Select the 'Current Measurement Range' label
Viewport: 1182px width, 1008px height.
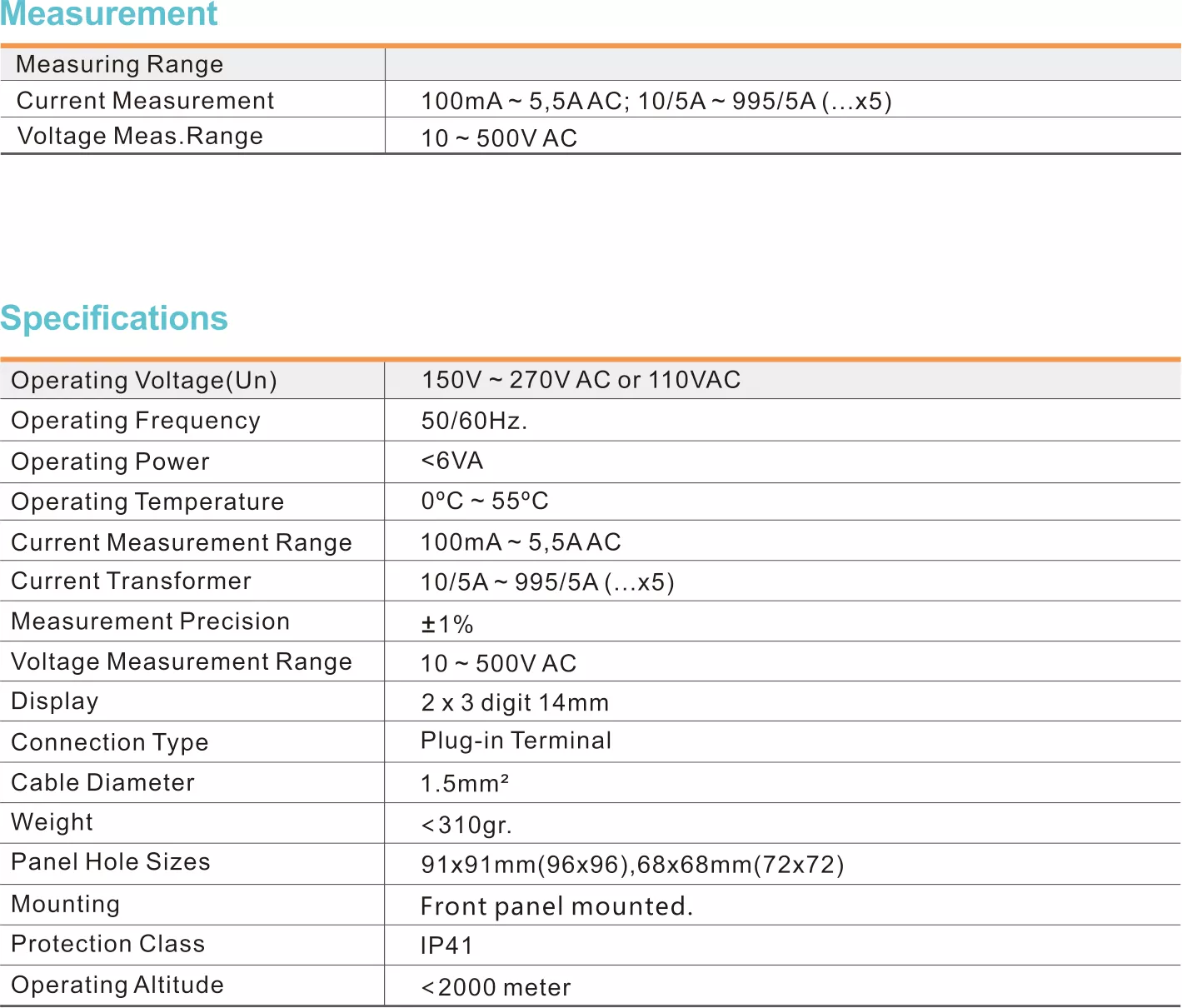coord(182,543)
